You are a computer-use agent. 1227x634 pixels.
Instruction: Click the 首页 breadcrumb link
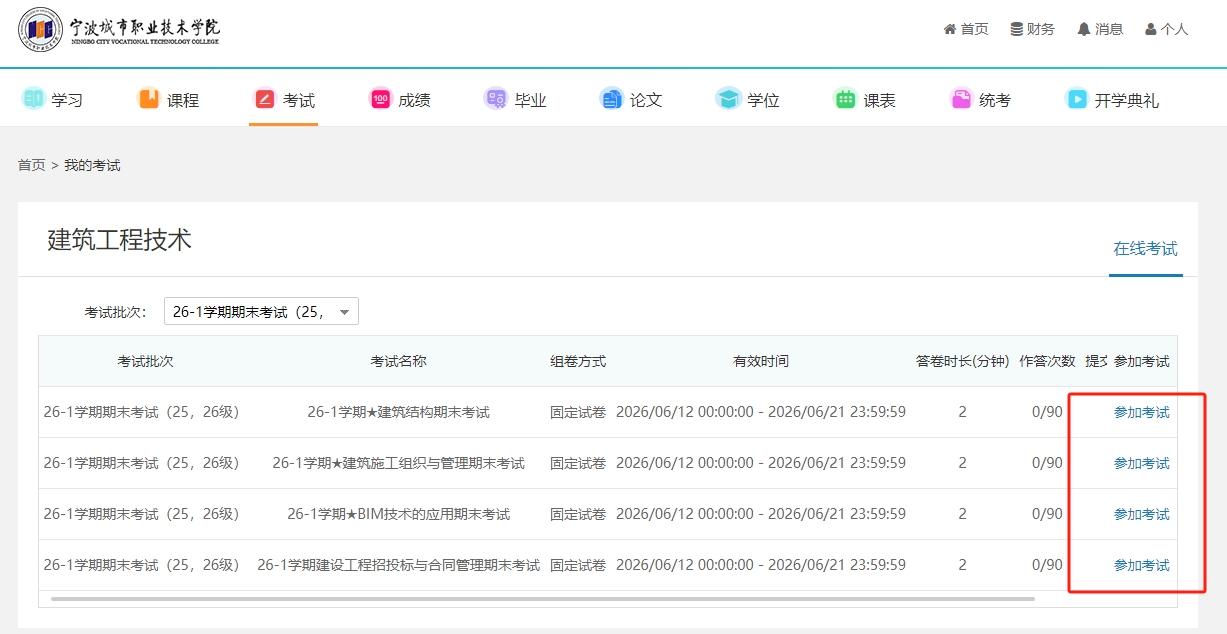[x=32, y=165]
